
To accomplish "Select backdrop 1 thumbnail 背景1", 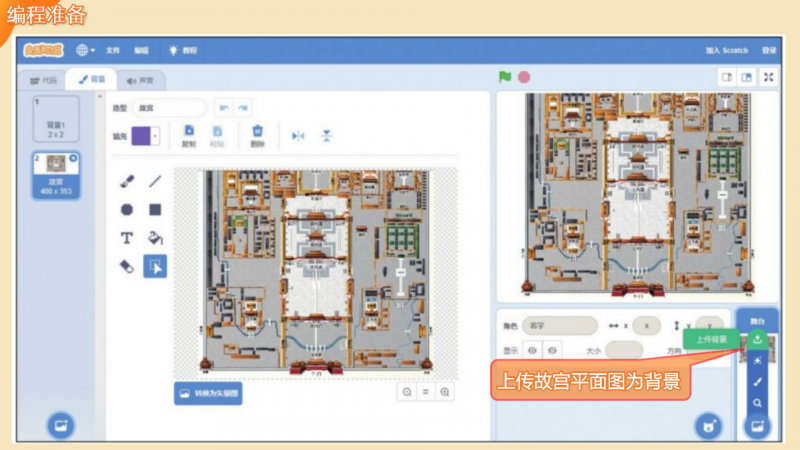I will (56, 118).
